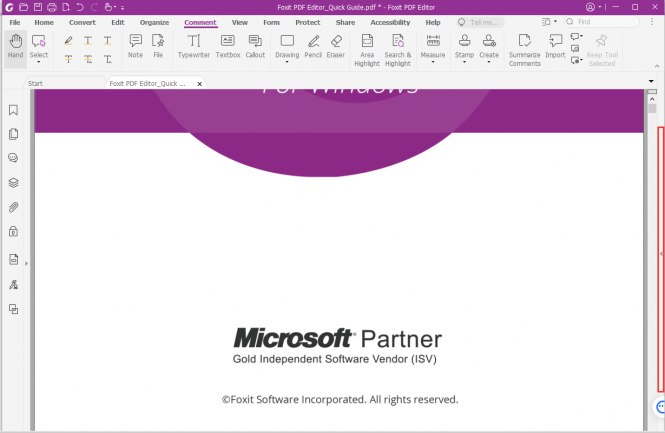Open the Accessibility ribbon tab

[x=390, y=22]
